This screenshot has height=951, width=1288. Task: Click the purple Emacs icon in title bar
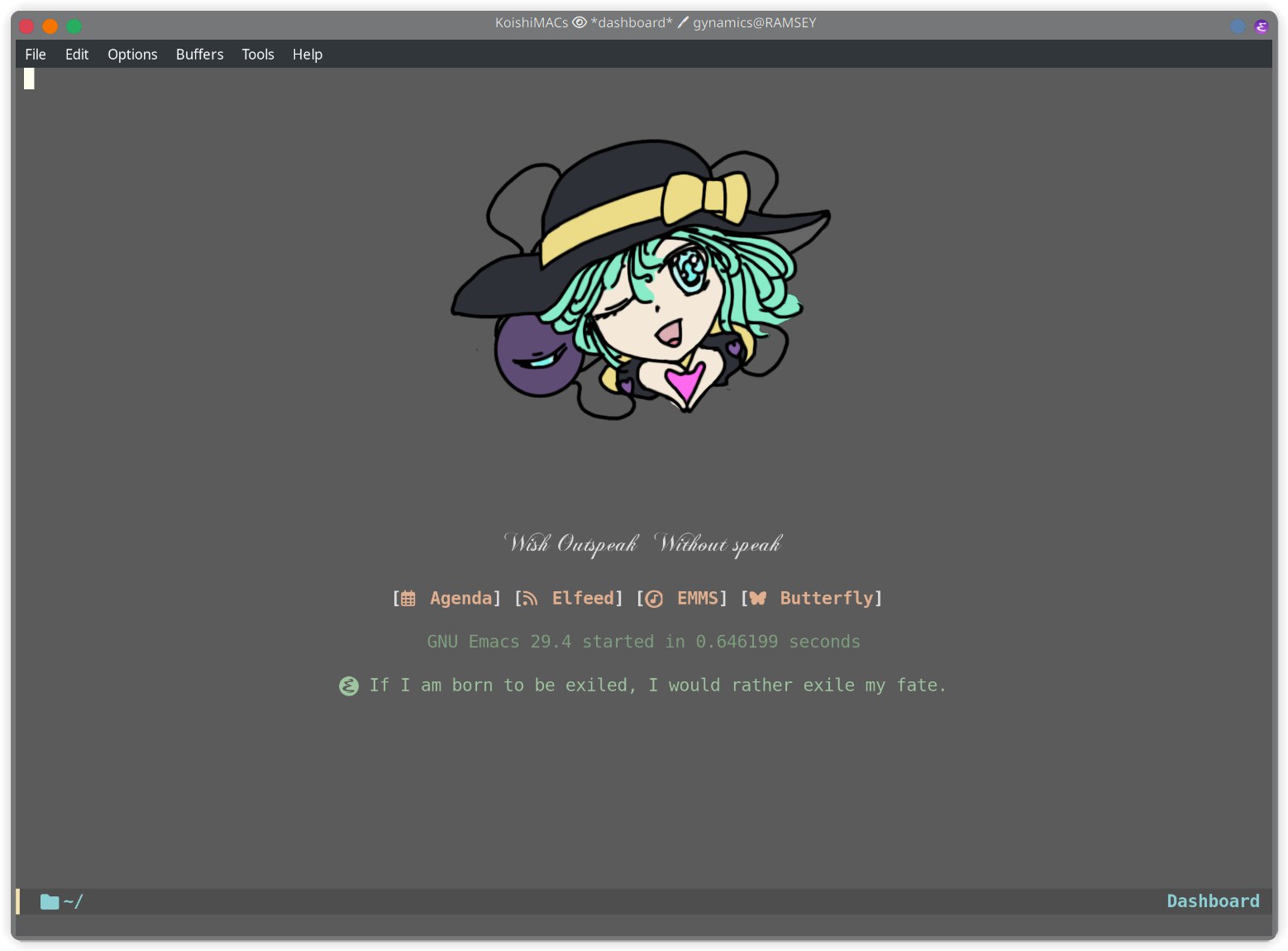(x=1261, y=26)
